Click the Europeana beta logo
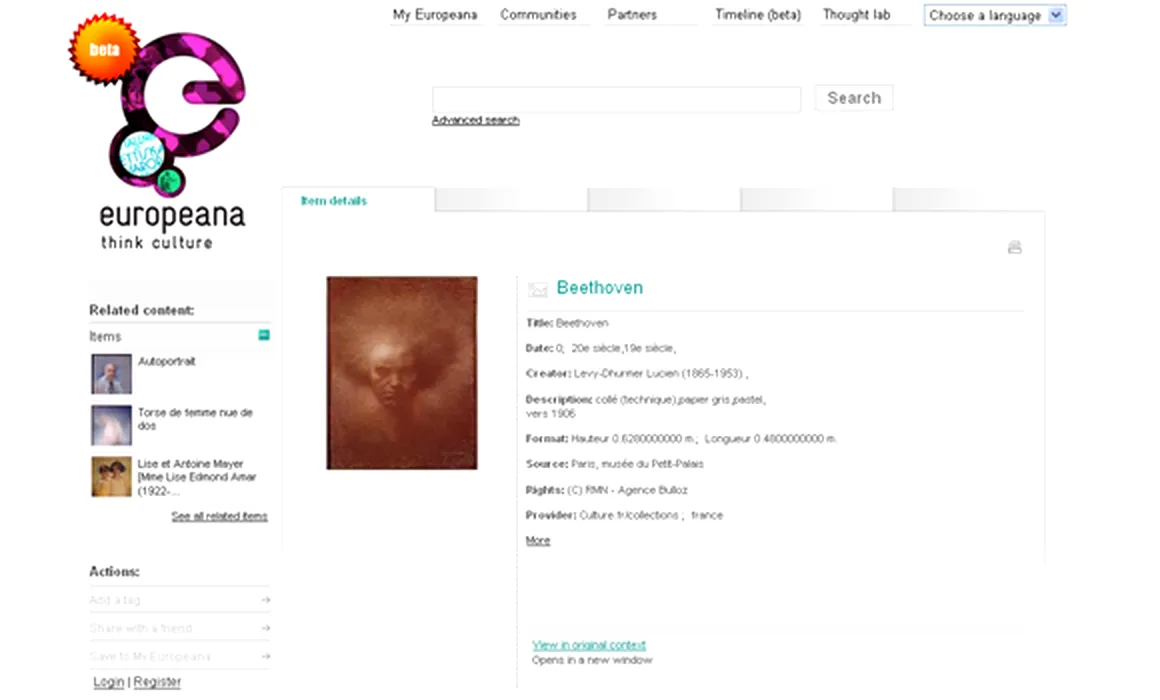 coord(158,132)
